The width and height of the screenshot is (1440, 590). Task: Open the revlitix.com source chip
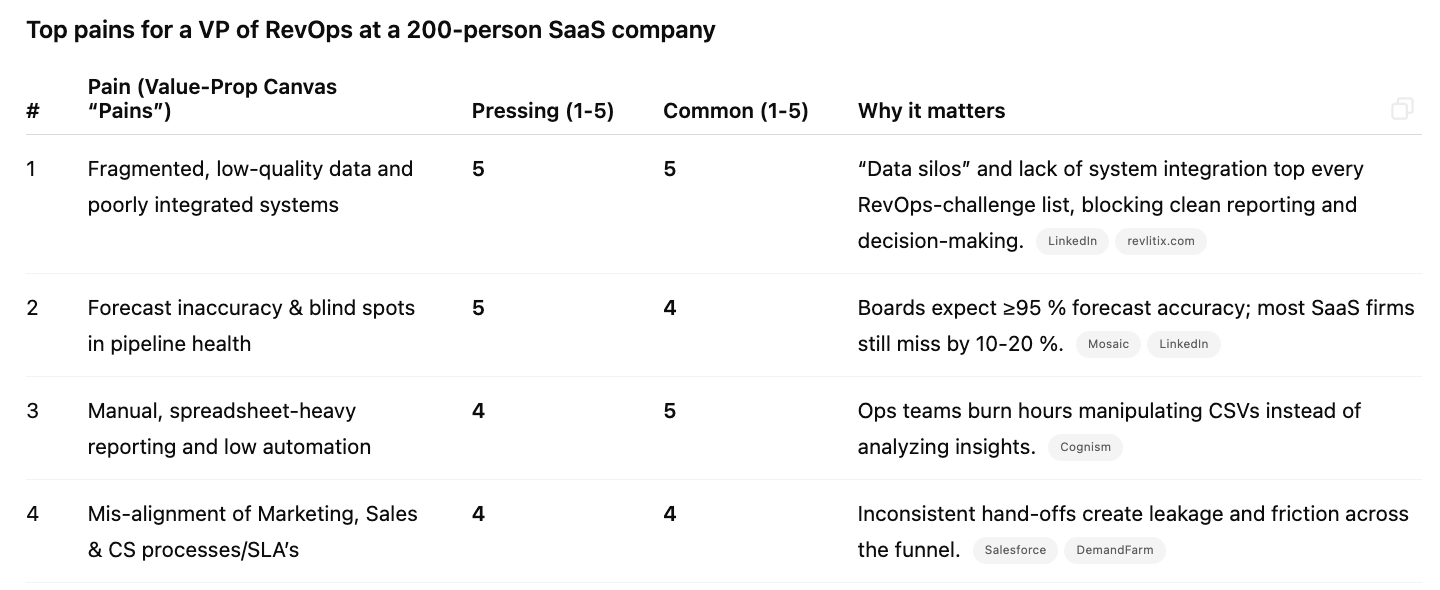(1160, 241)
